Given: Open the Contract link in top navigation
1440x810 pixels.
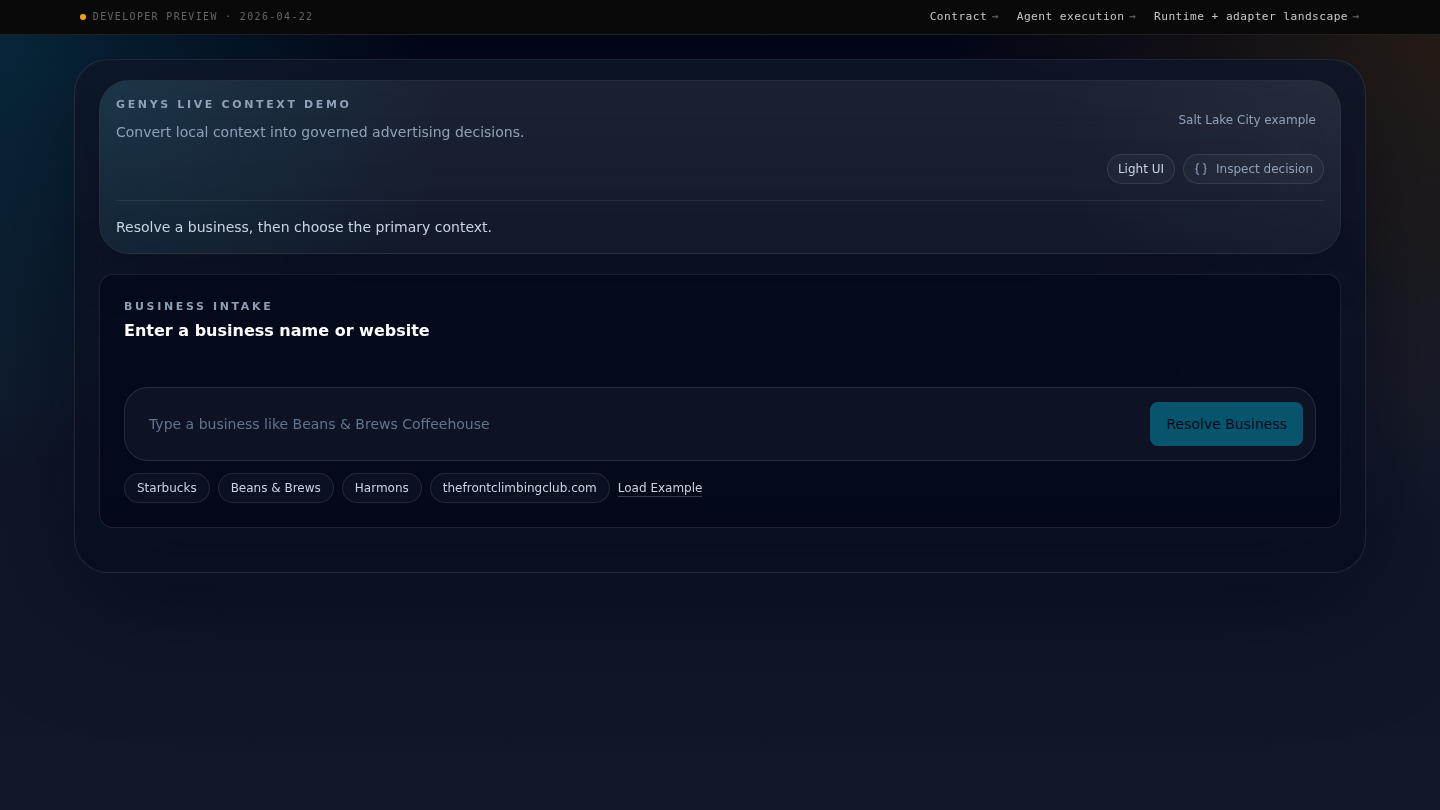Looking at the screenshot, I should pyautogui.click(x=964, y=16).
